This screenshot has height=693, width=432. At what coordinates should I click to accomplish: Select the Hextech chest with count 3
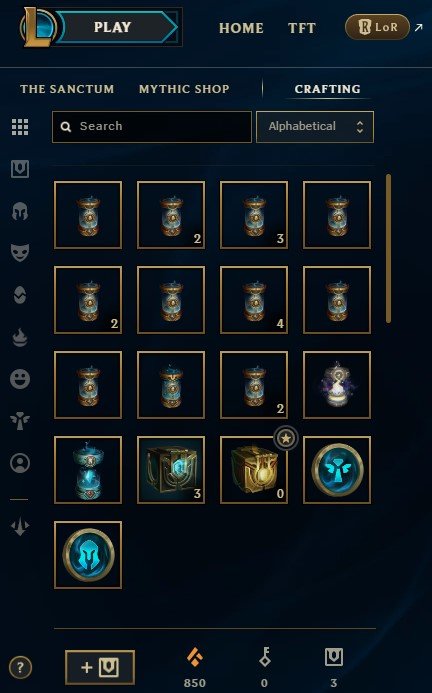tap(171, 470)
